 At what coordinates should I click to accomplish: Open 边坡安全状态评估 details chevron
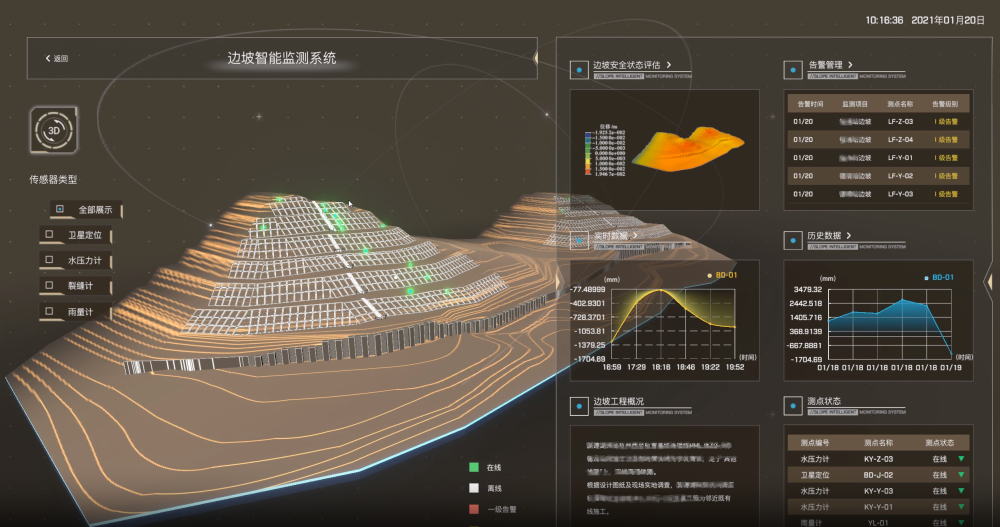668,65
